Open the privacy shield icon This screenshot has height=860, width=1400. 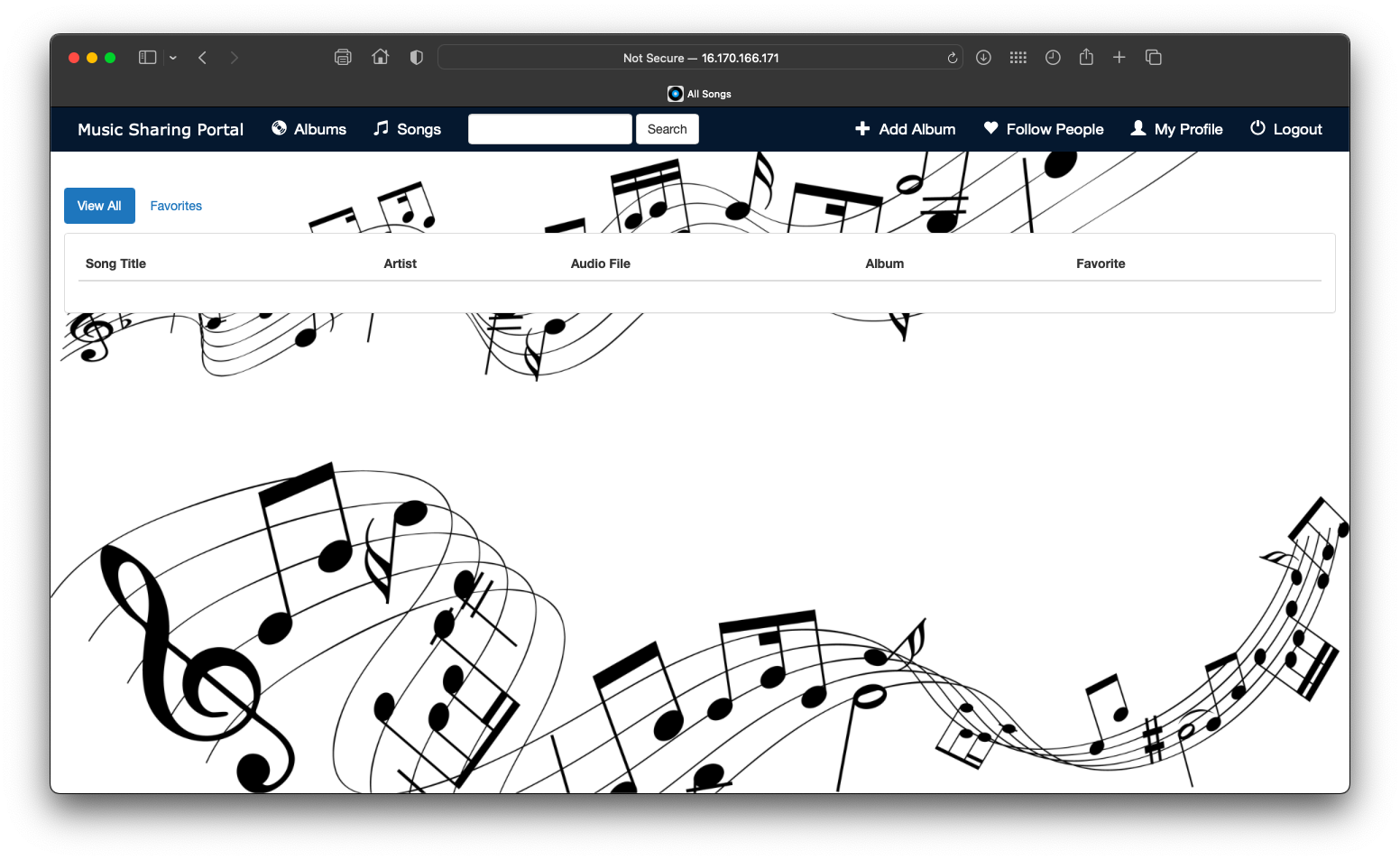[417, 58]
